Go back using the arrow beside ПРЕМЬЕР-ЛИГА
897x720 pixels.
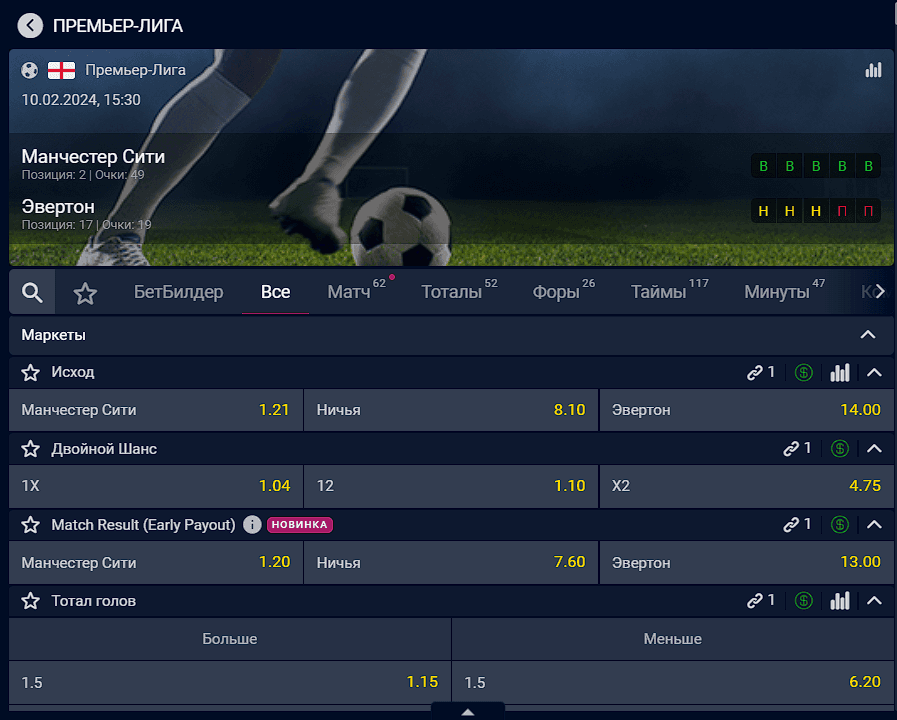30,26
